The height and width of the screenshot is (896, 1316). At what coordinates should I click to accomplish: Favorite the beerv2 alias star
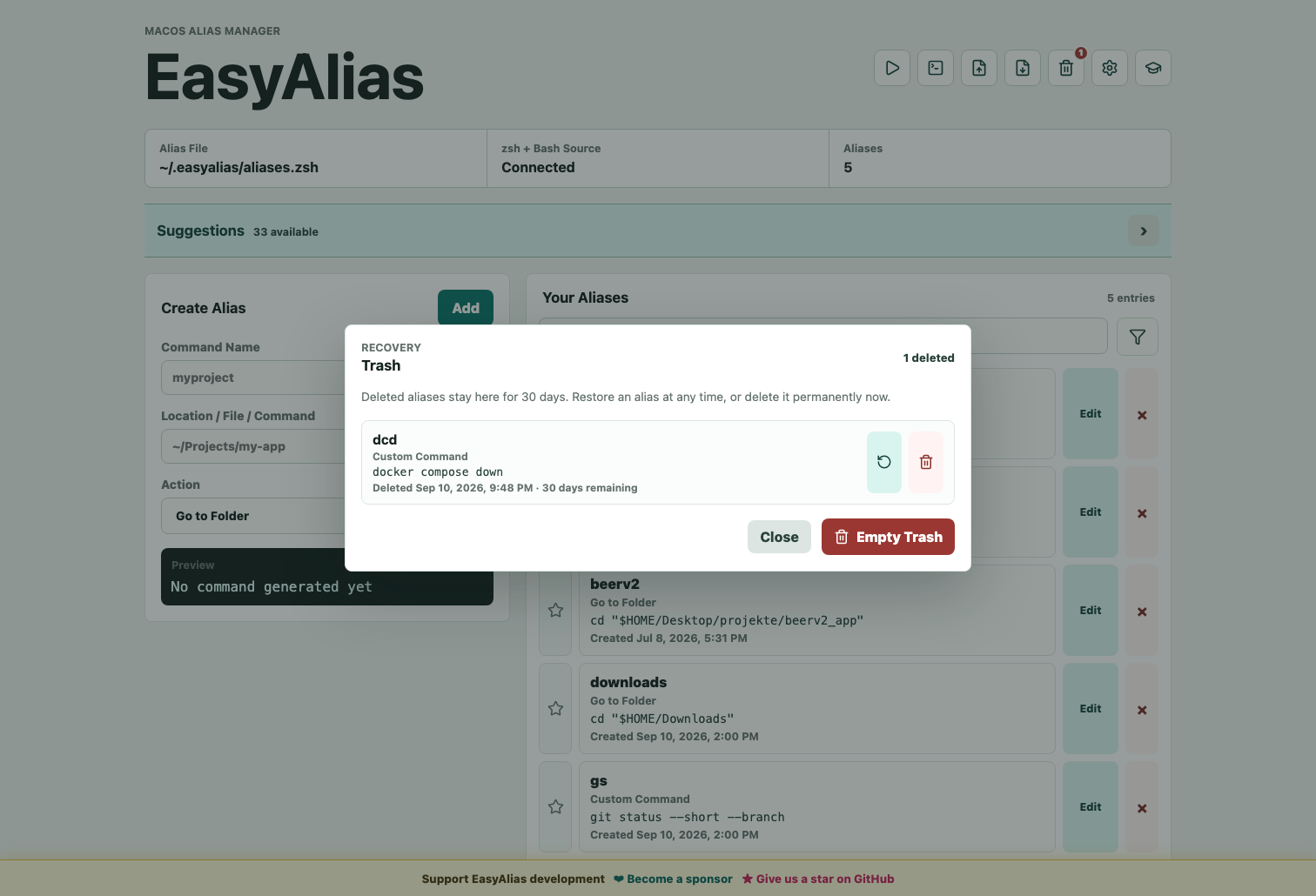click(555, 611)
